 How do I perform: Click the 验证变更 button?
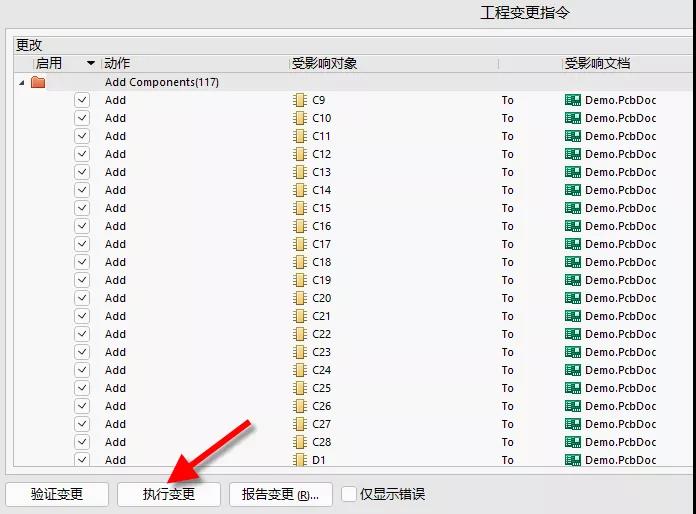click(x=57, y=494)
